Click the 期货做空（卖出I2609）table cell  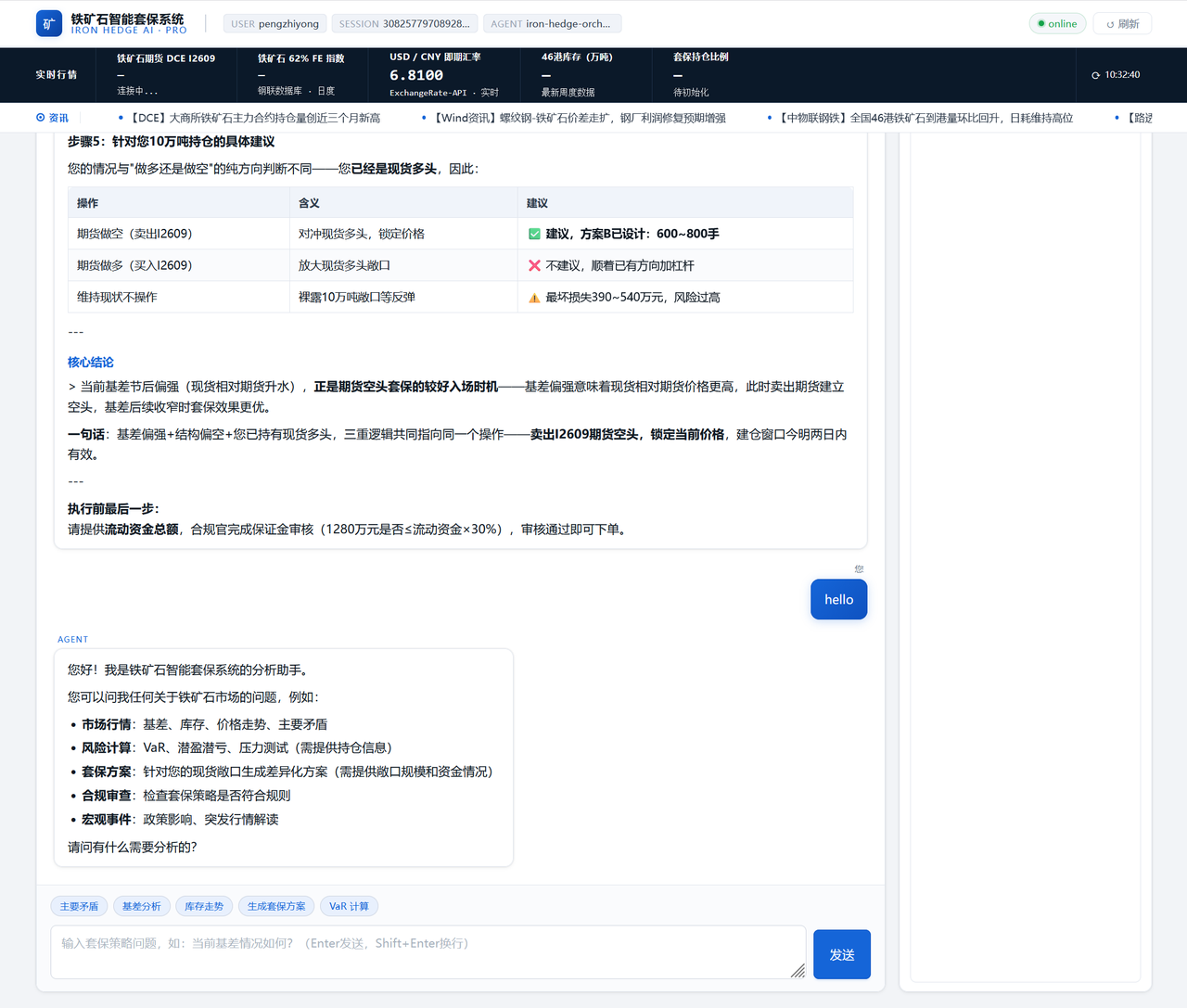pos(179,234)
